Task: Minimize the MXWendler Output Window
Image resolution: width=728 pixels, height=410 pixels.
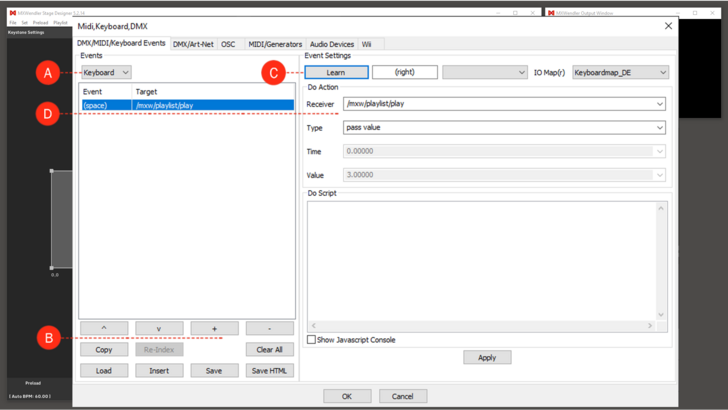Action: (677, 13)
